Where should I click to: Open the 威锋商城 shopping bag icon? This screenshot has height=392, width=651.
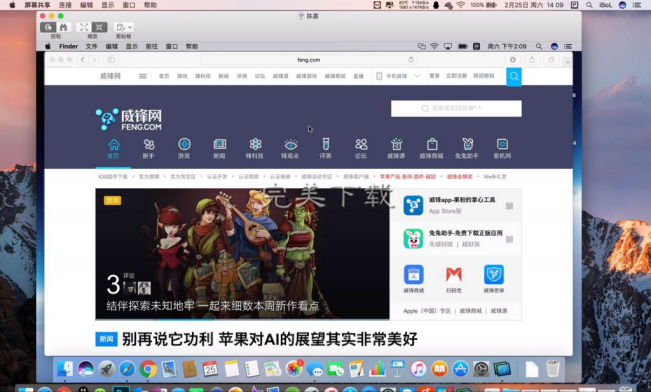coord(431,149)
